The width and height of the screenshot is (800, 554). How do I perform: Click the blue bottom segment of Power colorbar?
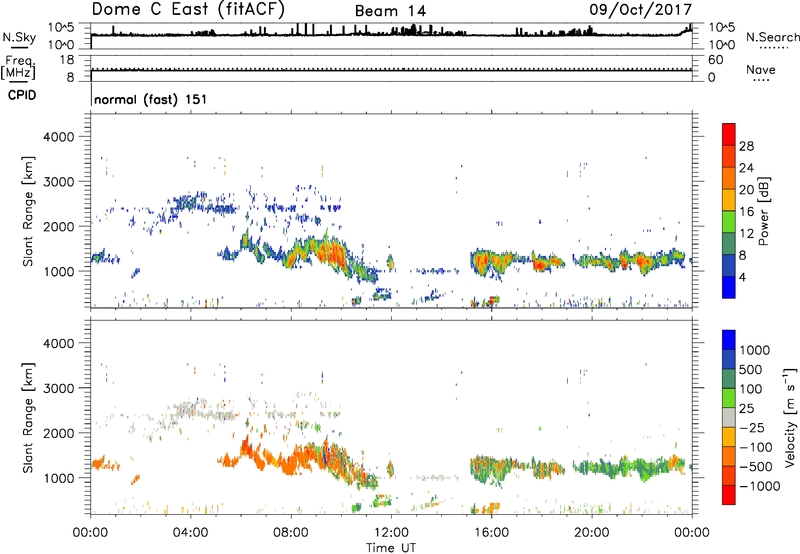point(729,287)
